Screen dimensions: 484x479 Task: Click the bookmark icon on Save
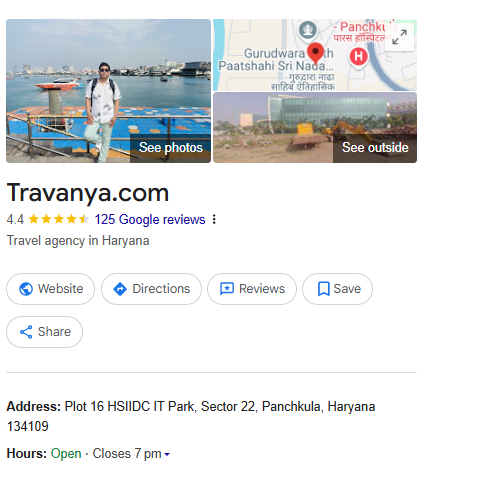pyautogui.click(x=323, y=289)
